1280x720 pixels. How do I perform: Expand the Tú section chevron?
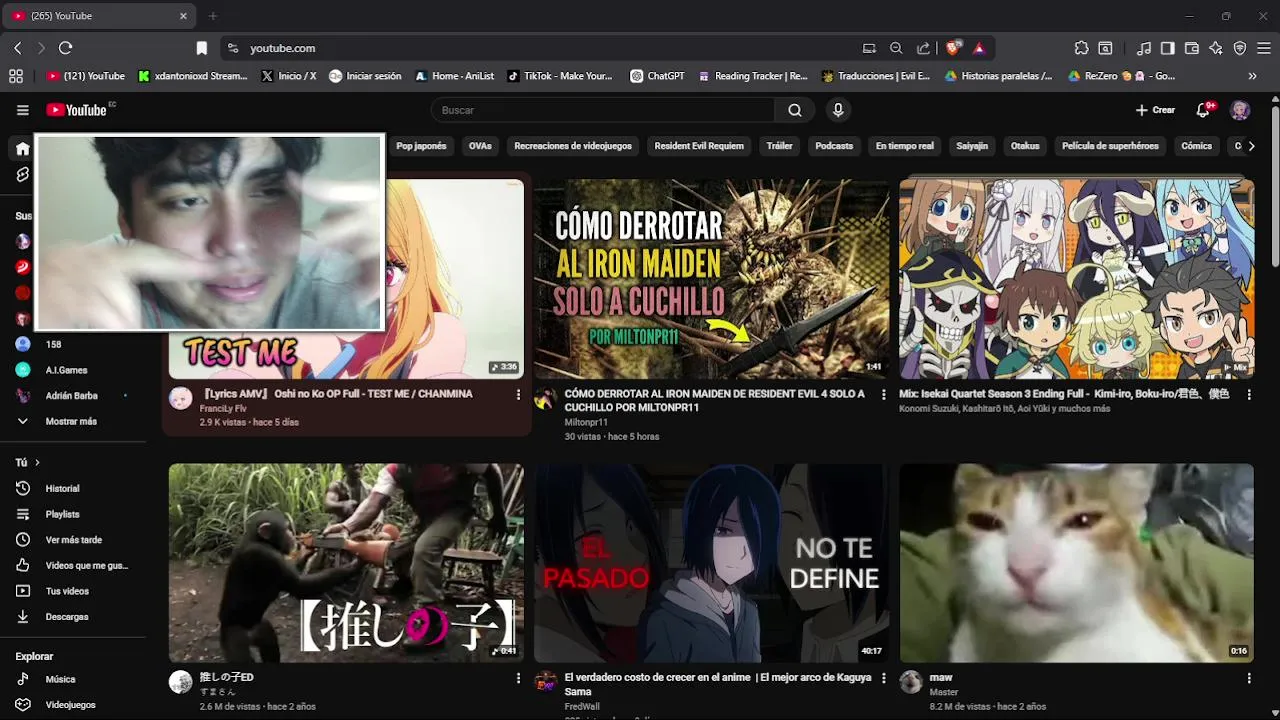[x=37, y=462]
